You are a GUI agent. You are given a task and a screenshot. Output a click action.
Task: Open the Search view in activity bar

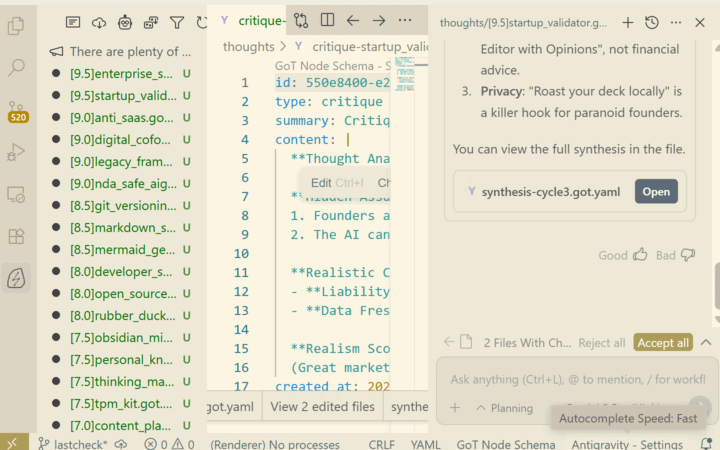[17, 68]
